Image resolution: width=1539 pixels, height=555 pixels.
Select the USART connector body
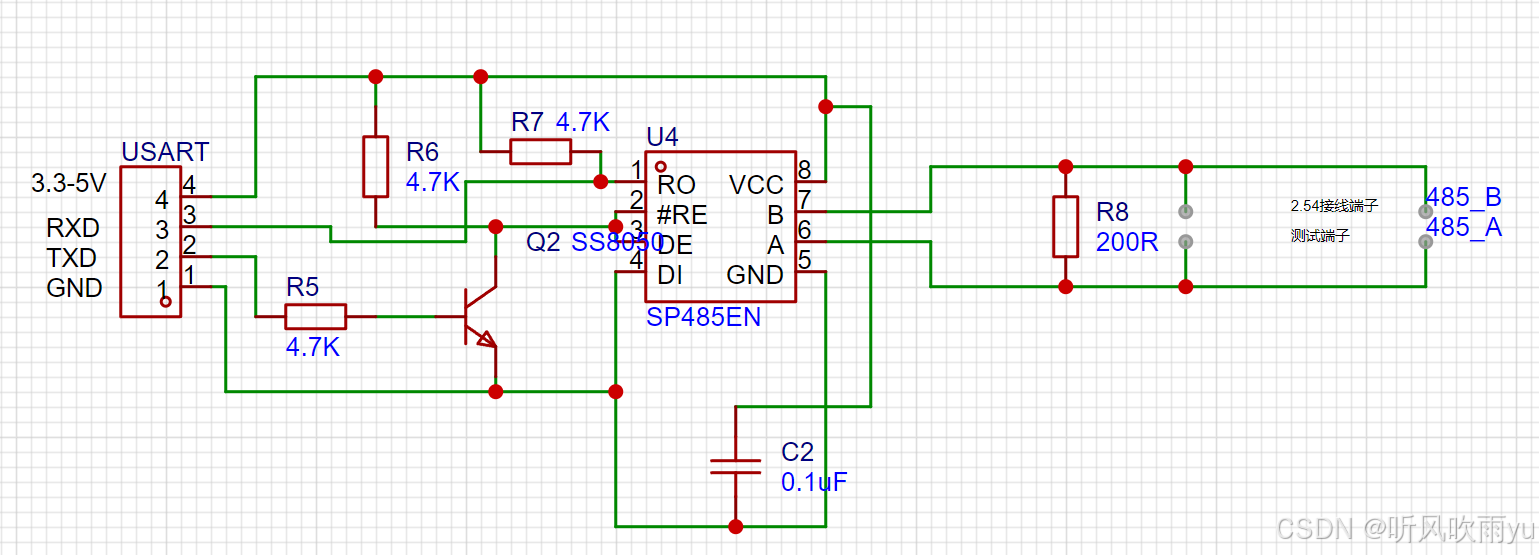(150, 242)
